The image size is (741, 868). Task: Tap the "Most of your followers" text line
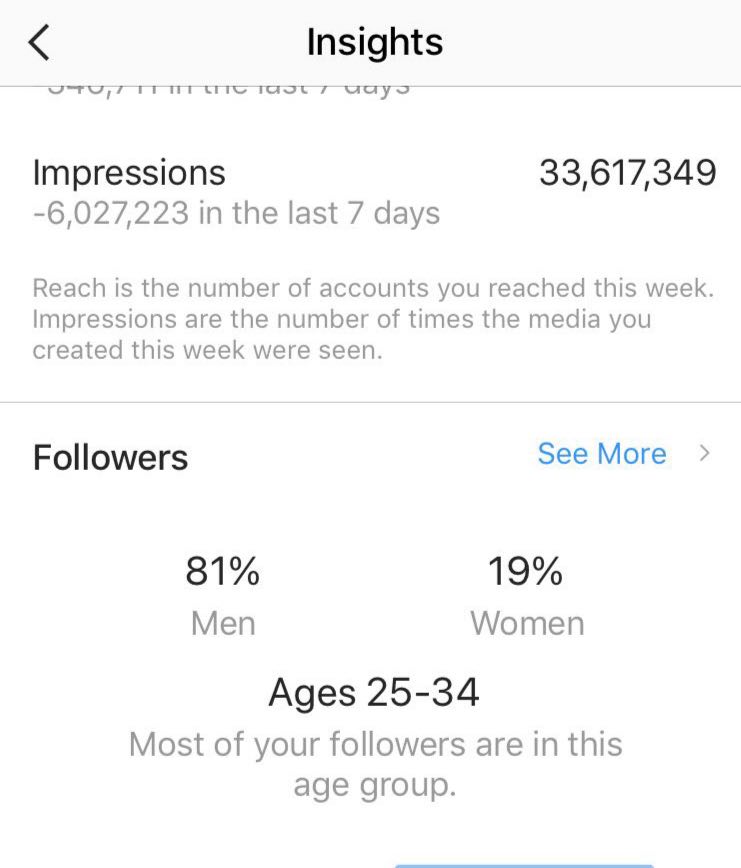(375, 744)
